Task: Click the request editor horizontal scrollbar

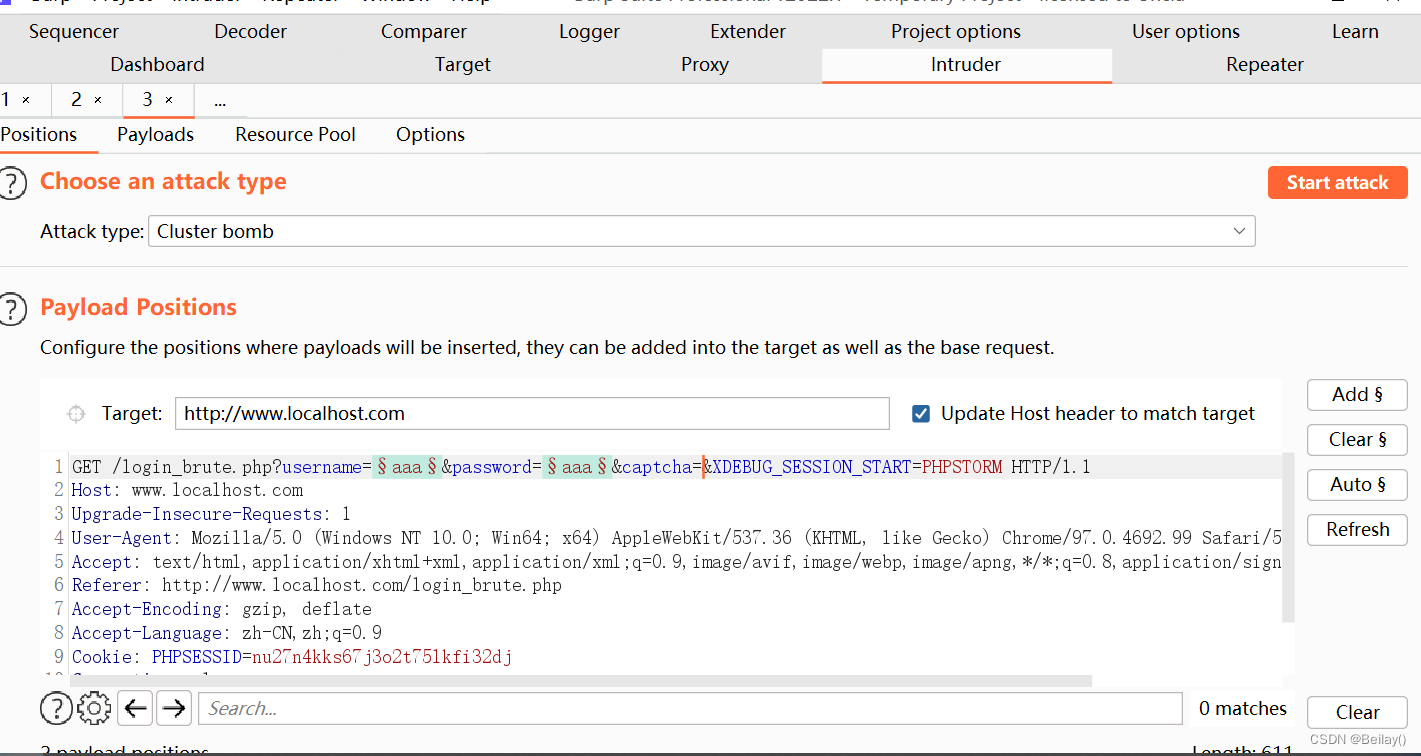Action: click(x=580, y=681)
